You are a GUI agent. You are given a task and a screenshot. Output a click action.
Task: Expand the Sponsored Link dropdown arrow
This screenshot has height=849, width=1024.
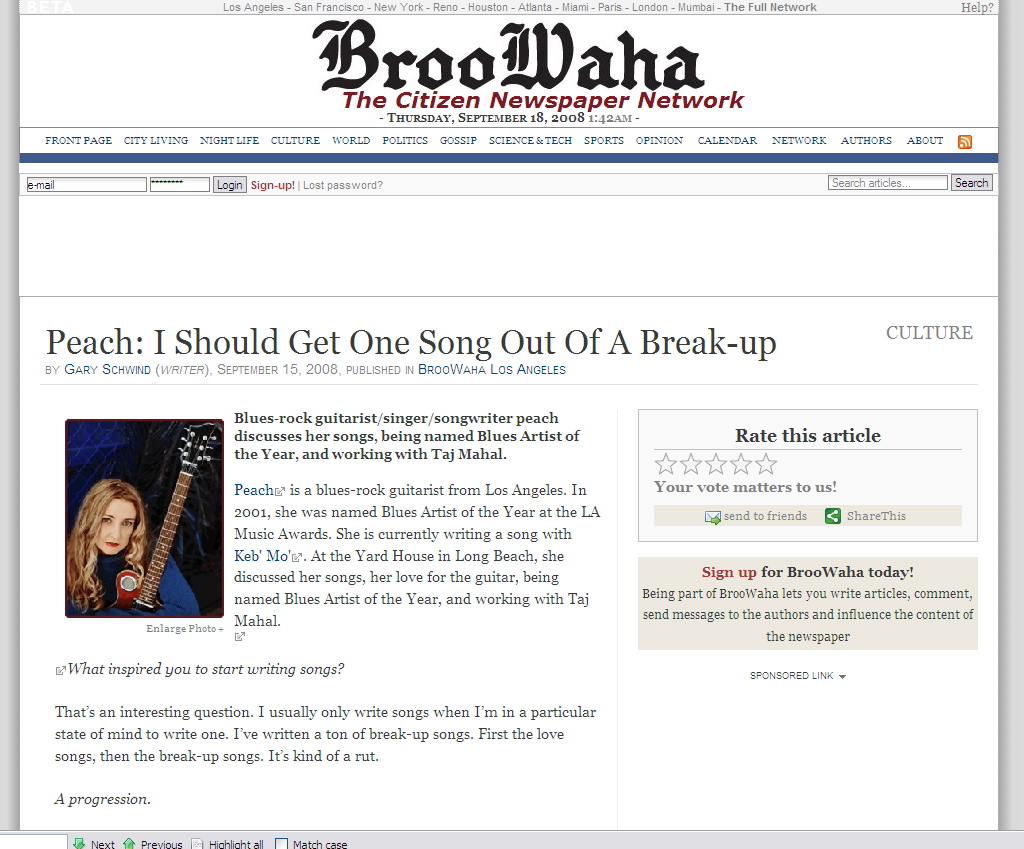(842, 677)
